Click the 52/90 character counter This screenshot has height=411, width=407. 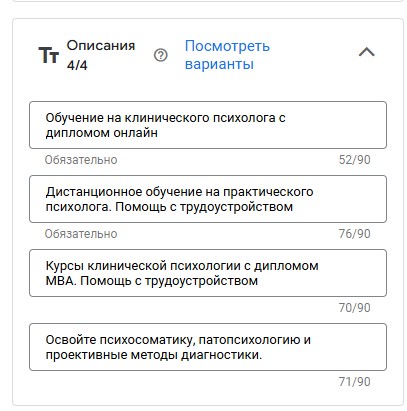pyautogui.click(x=355, y=160)
